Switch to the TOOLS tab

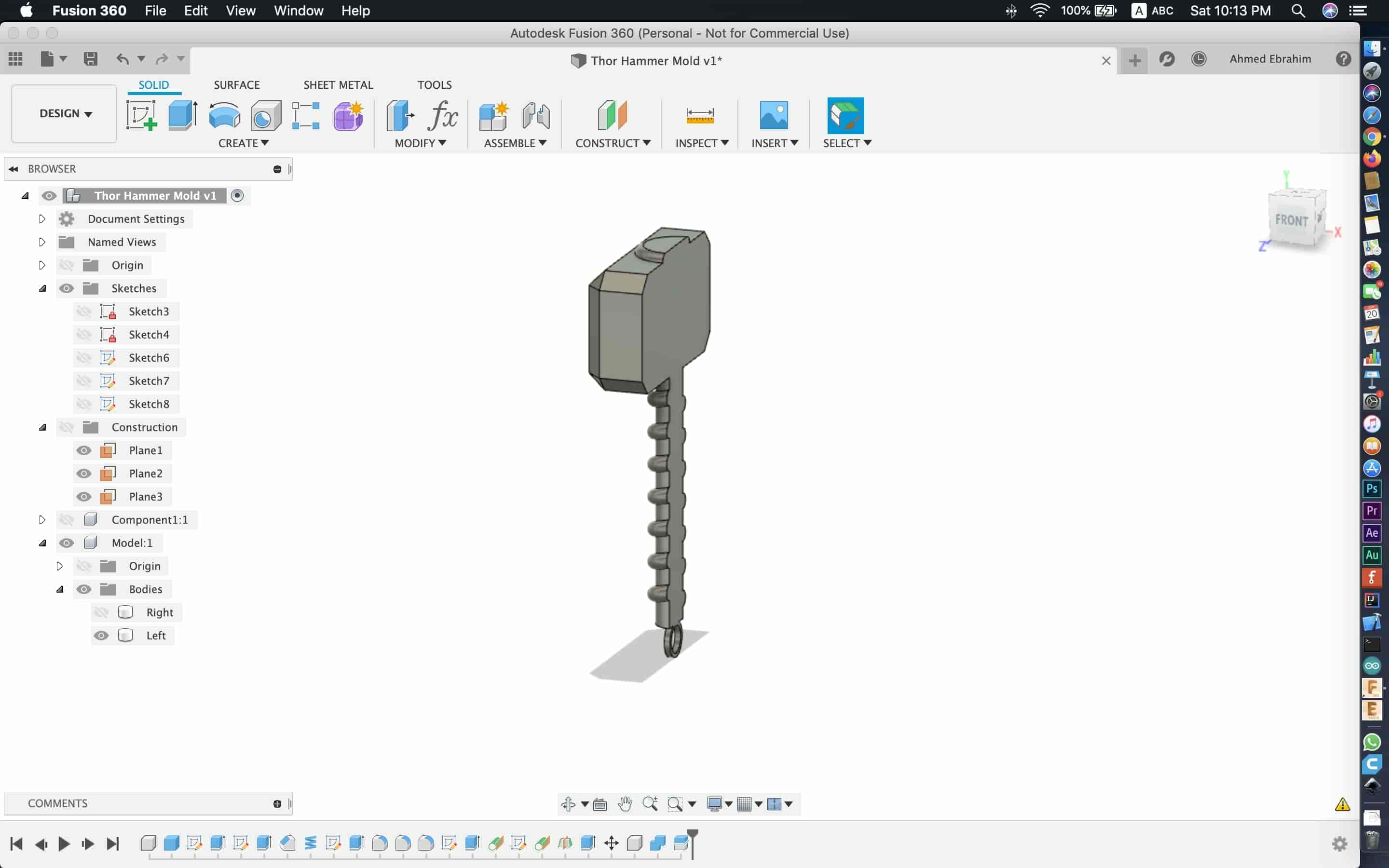coord(435,85)
